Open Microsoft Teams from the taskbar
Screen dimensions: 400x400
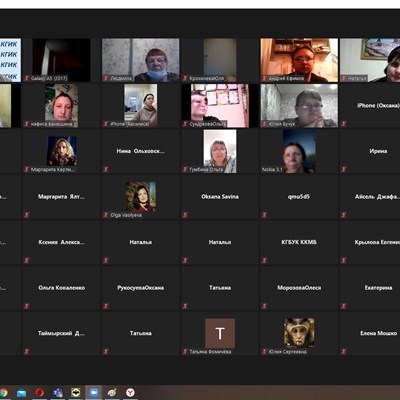(x=58, y=392)
